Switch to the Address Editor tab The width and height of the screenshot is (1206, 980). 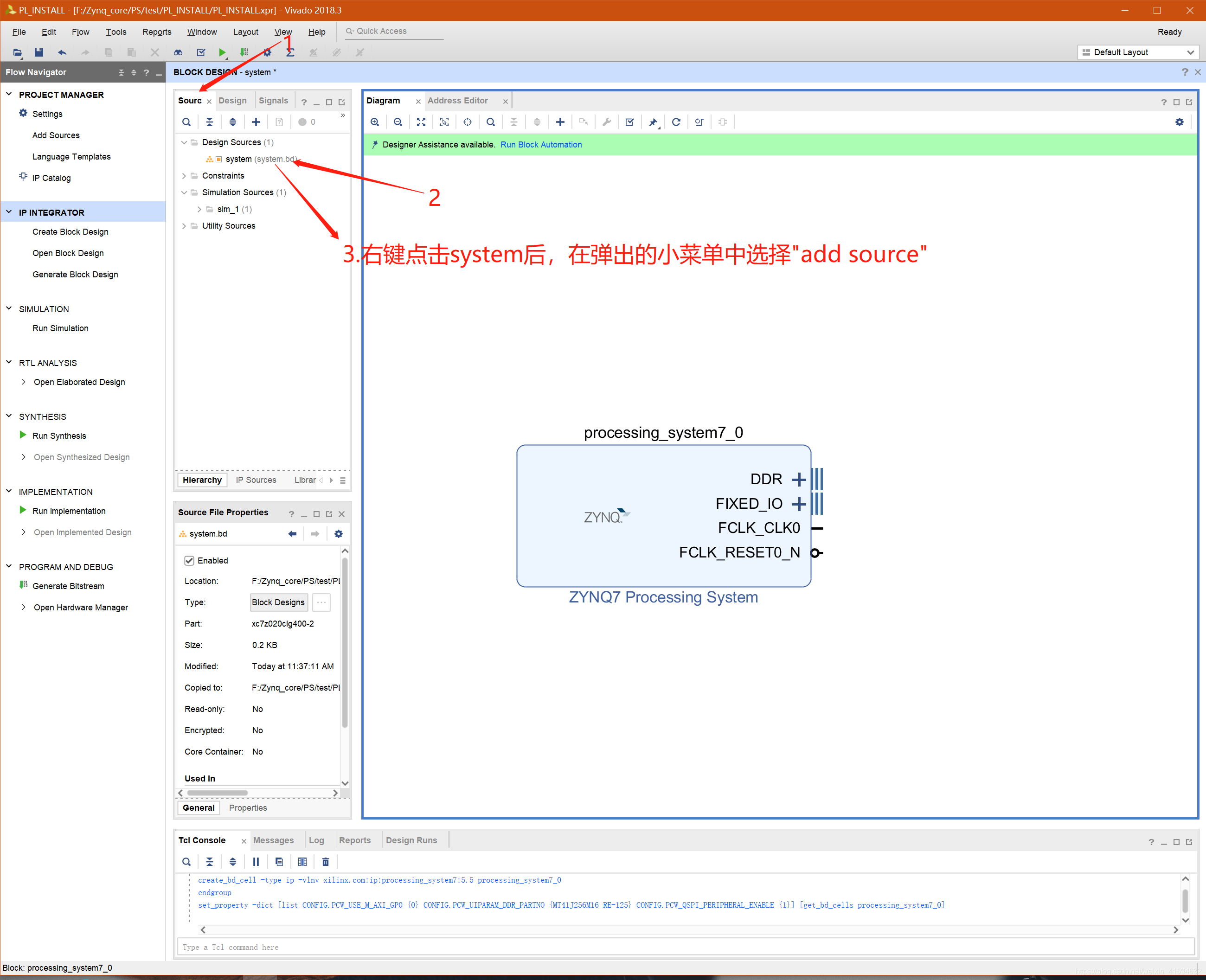457,101
